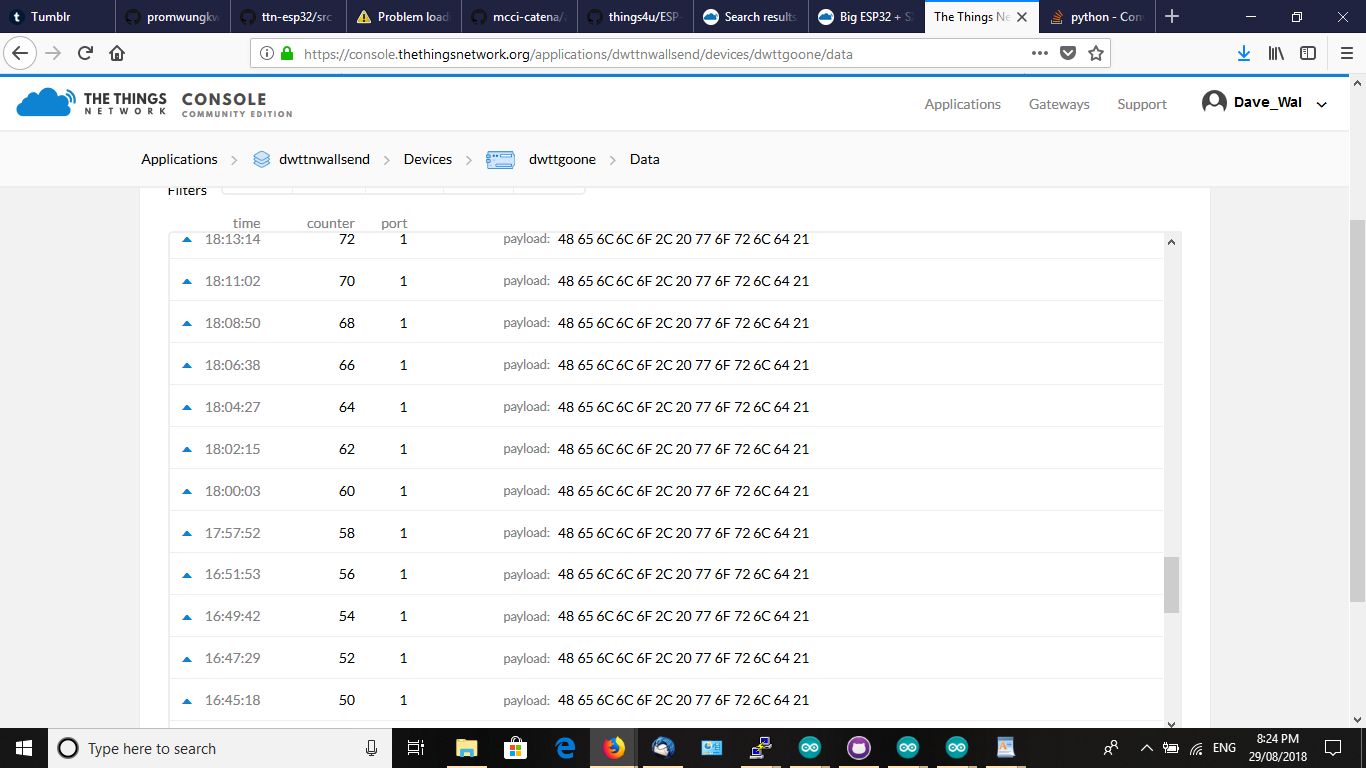
Task: Open the Firefox library icon
Action: 1276,53
